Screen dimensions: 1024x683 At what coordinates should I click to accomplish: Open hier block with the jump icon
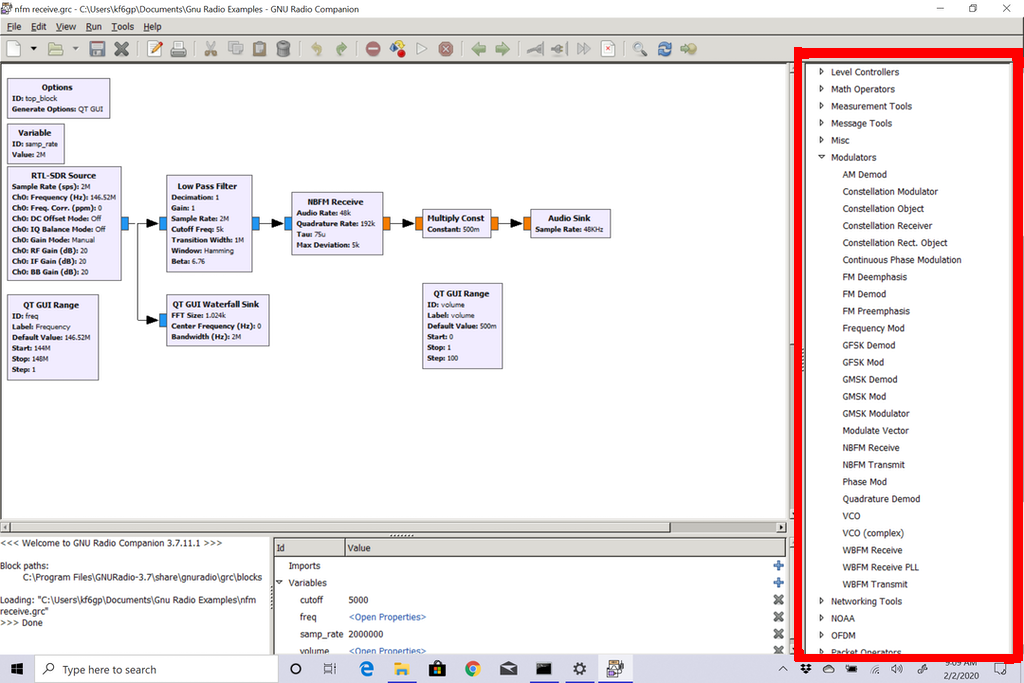[688, 49]
